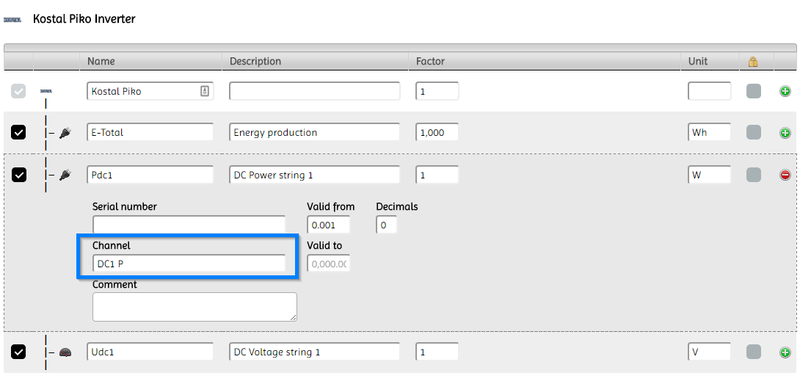Toggle lock box in Pdc1 row

754,175
